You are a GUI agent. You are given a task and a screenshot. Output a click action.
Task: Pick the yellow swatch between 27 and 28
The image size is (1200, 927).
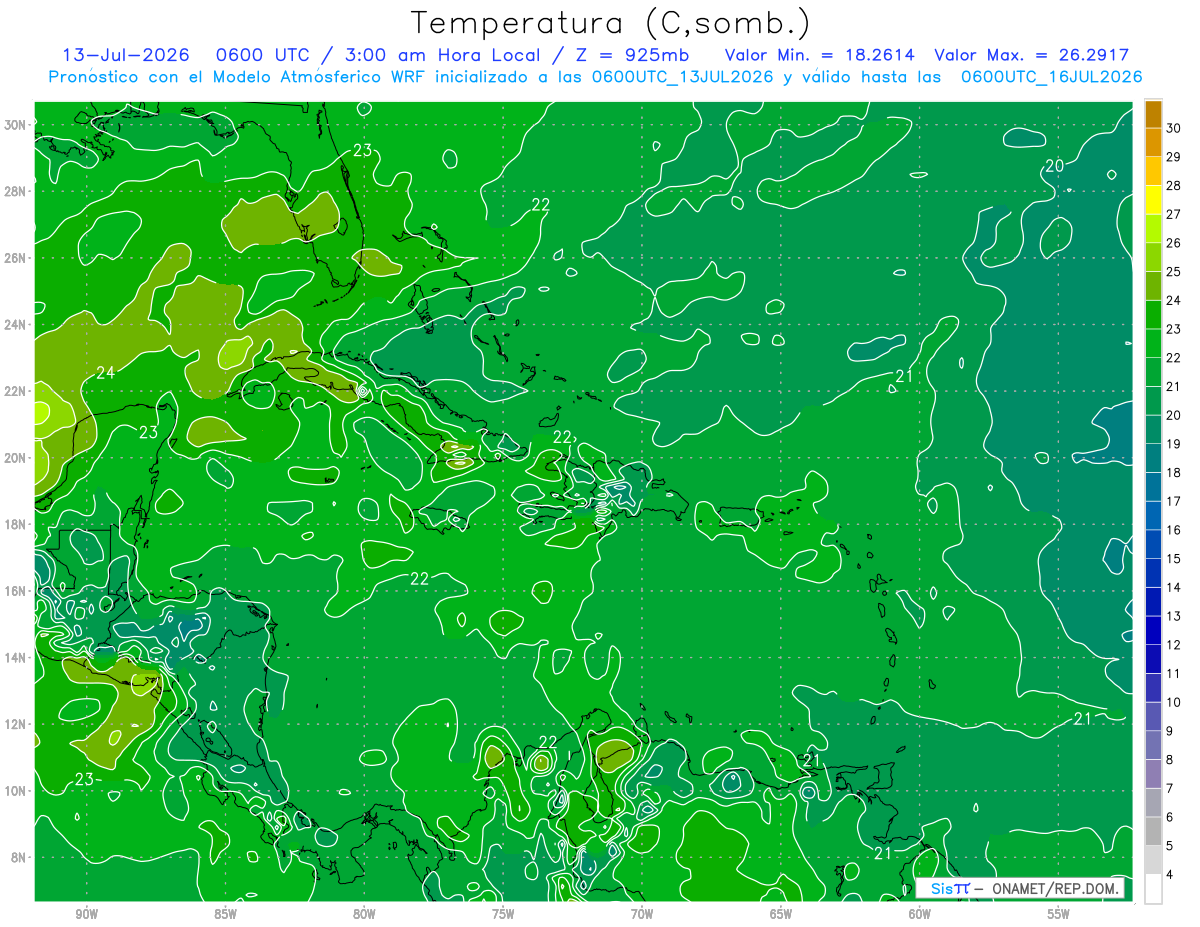[x=1153, y=200]
